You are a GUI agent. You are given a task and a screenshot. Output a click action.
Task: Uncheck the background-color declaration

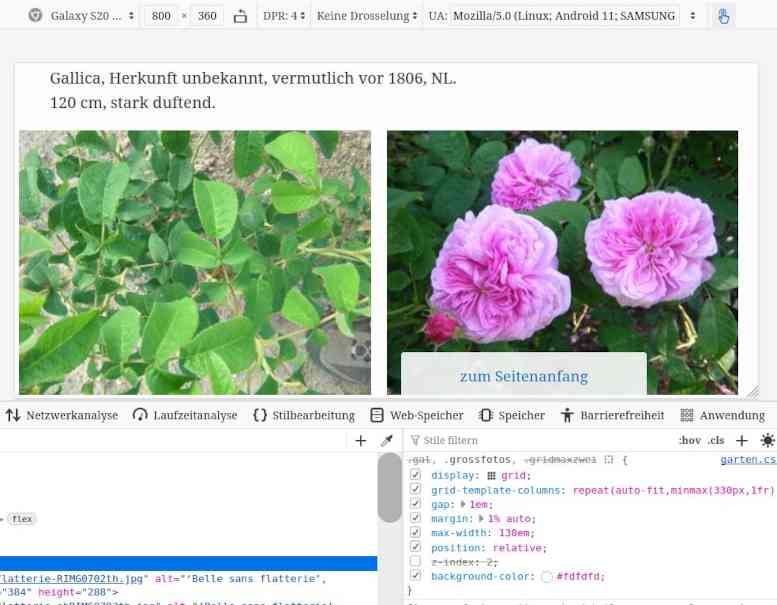(415, 576)
